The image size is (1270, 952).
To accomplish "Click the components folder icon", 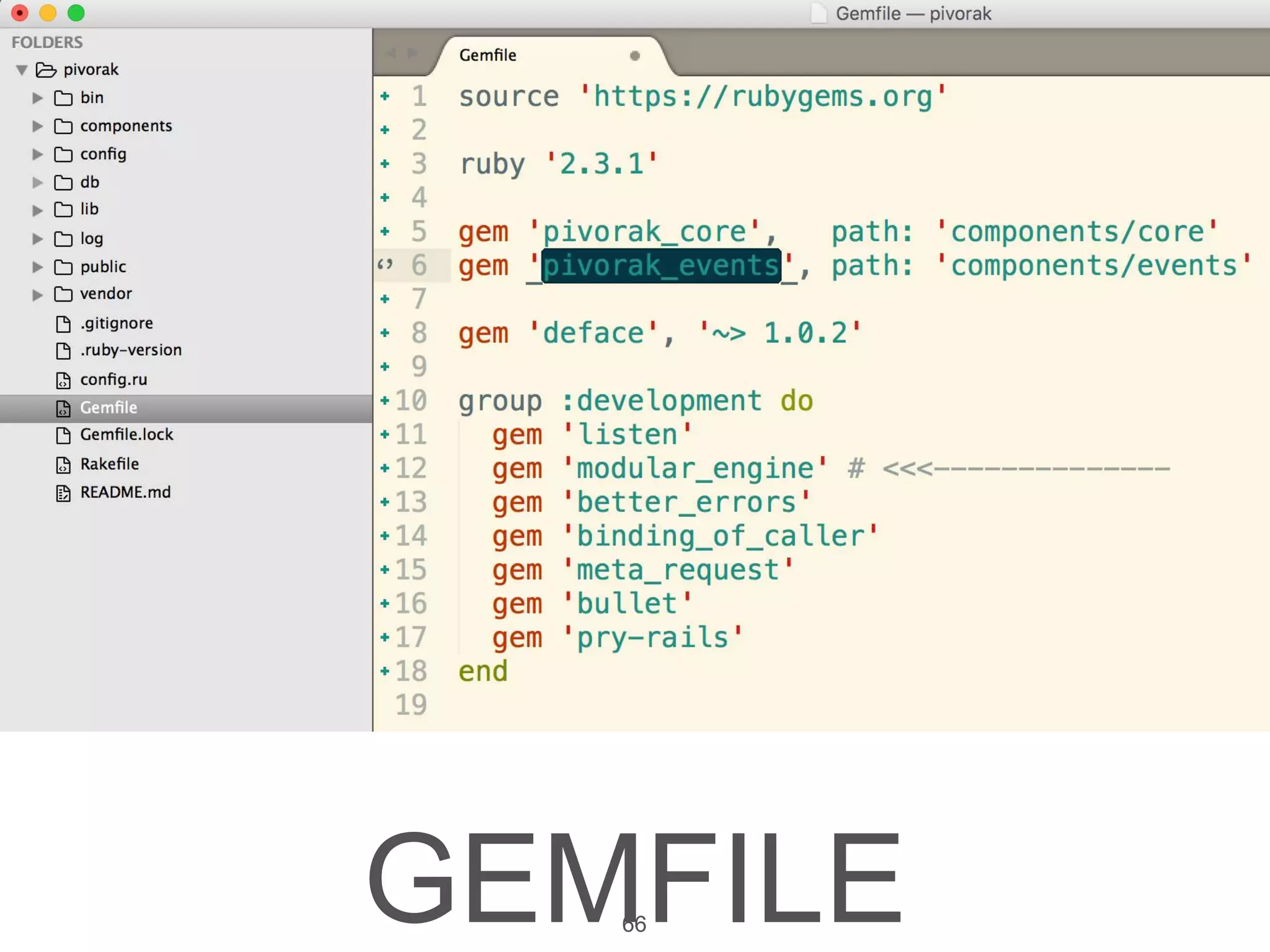I will (63, 126).
